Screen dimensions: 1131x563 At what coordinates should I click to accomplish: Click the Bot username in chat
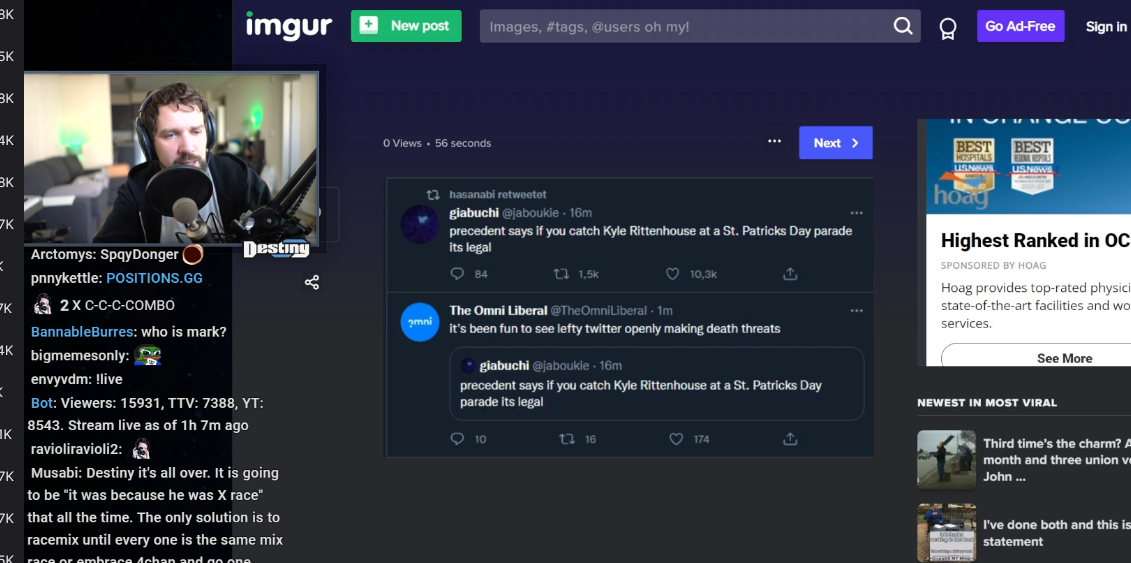(42, 404)
